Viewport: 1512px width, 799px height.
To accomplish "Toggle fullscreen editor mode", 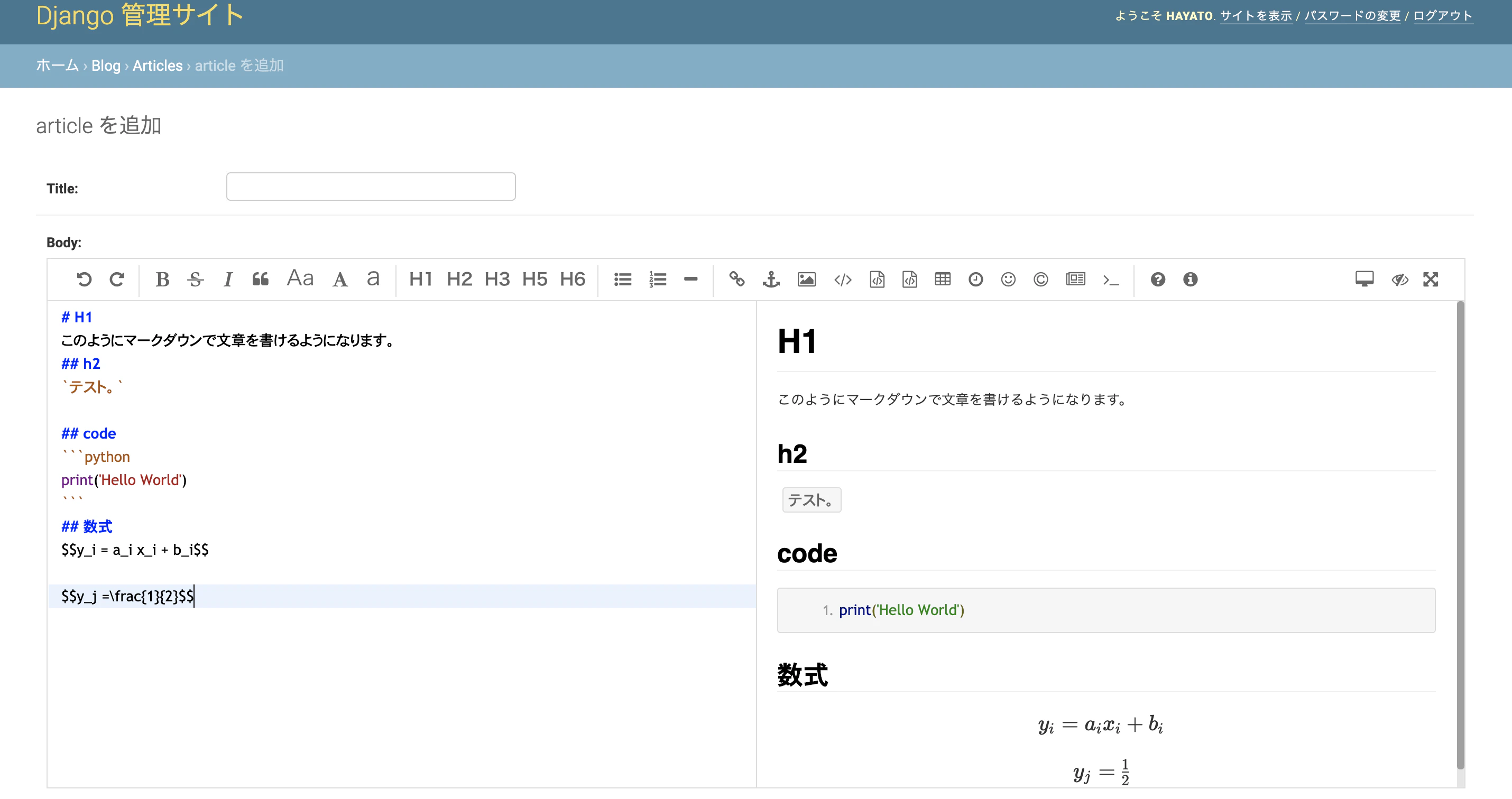I will coord(1431,279).
